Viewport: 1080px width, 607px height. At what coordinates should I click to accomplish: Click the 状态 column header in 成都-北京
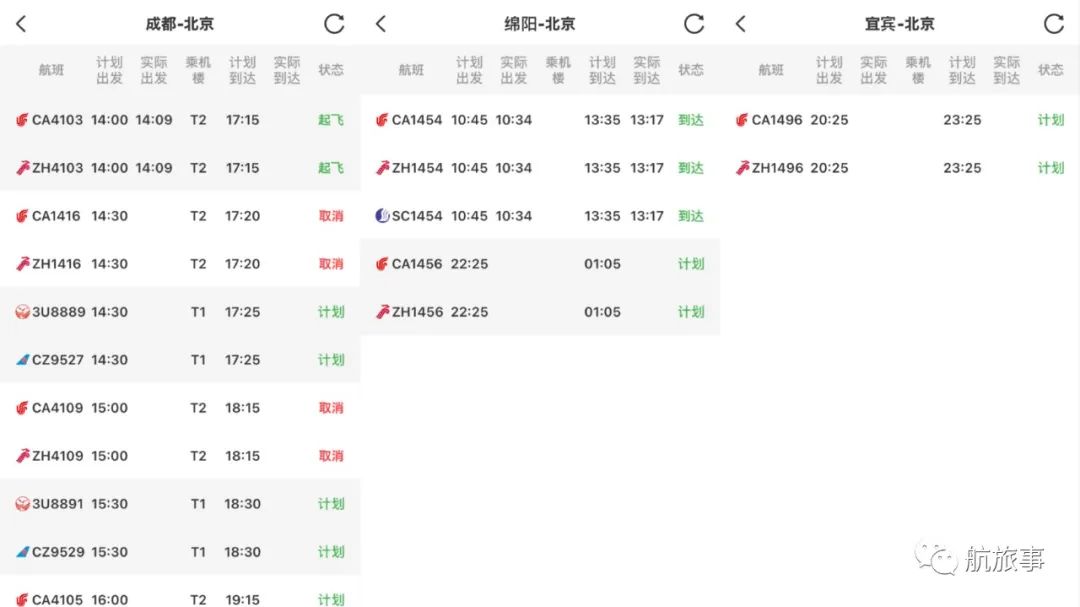(331, 70)
